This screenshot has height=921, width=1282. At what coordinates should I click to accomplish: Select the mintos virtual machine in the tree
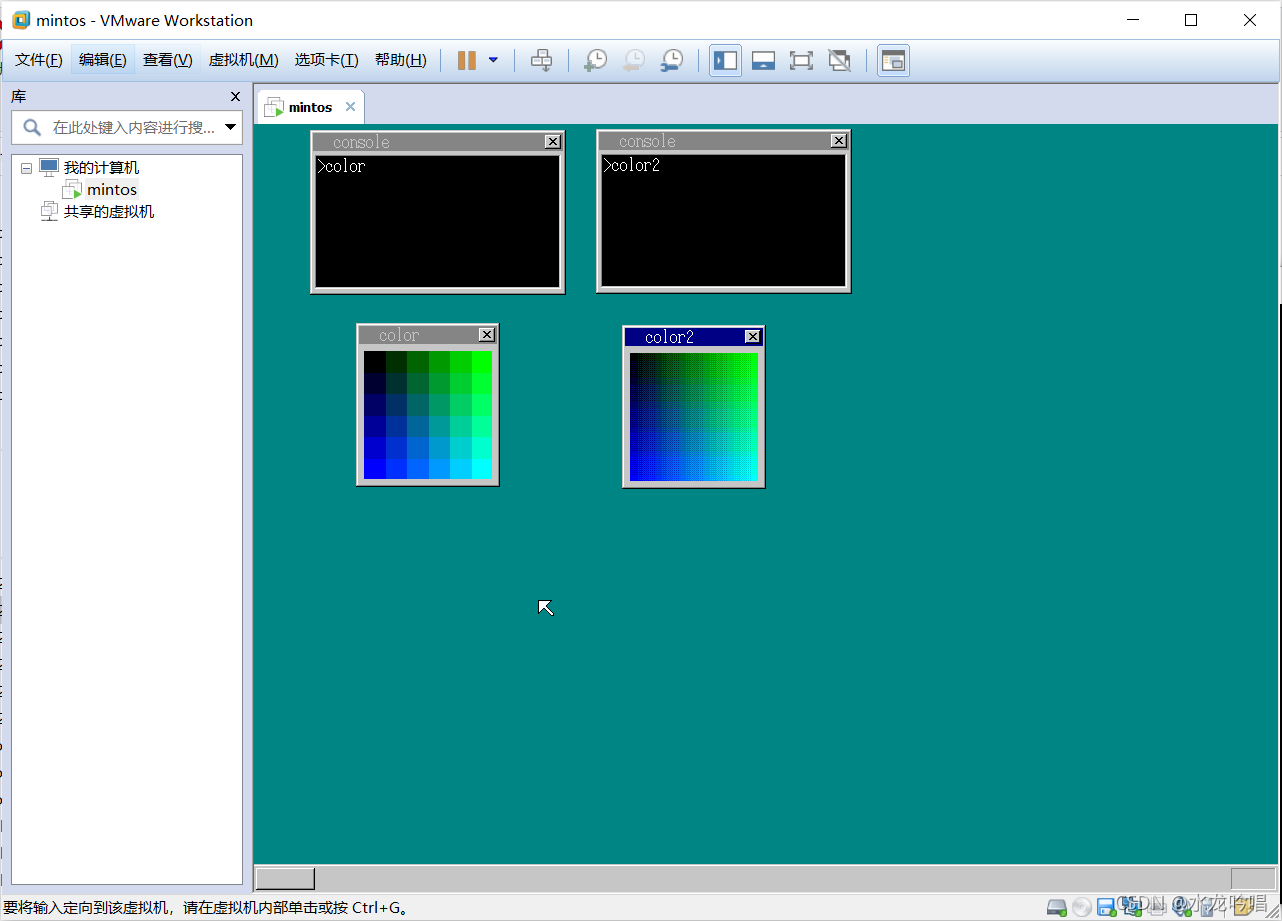[x=112, y=190]
